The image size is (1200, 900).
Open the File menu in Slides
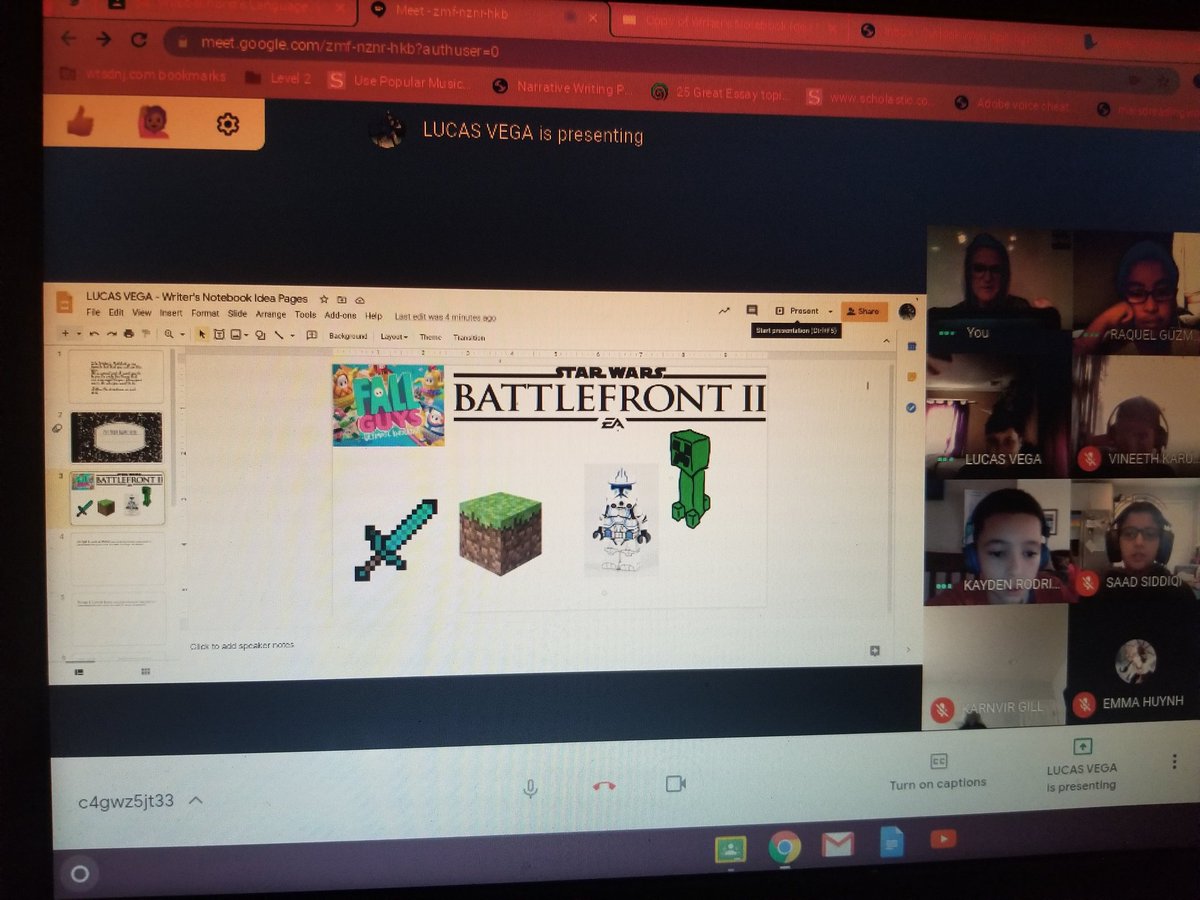click(93, 314)
